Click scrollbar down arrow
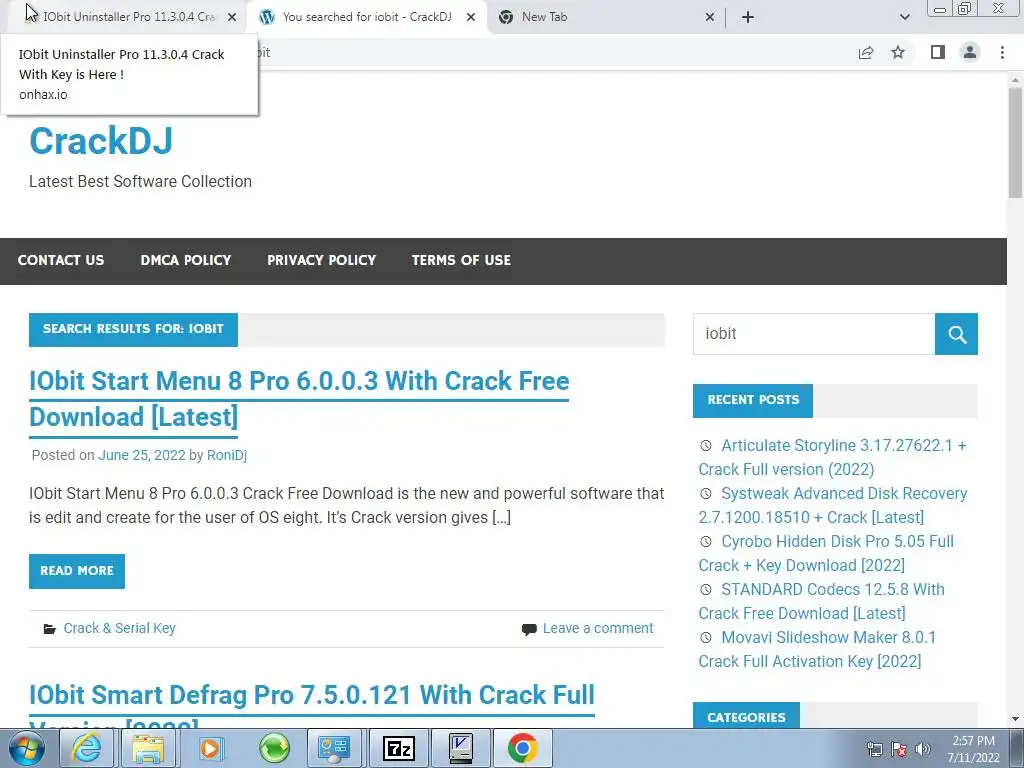This screenshot has width=1024, height=768. coord(1015,719)
